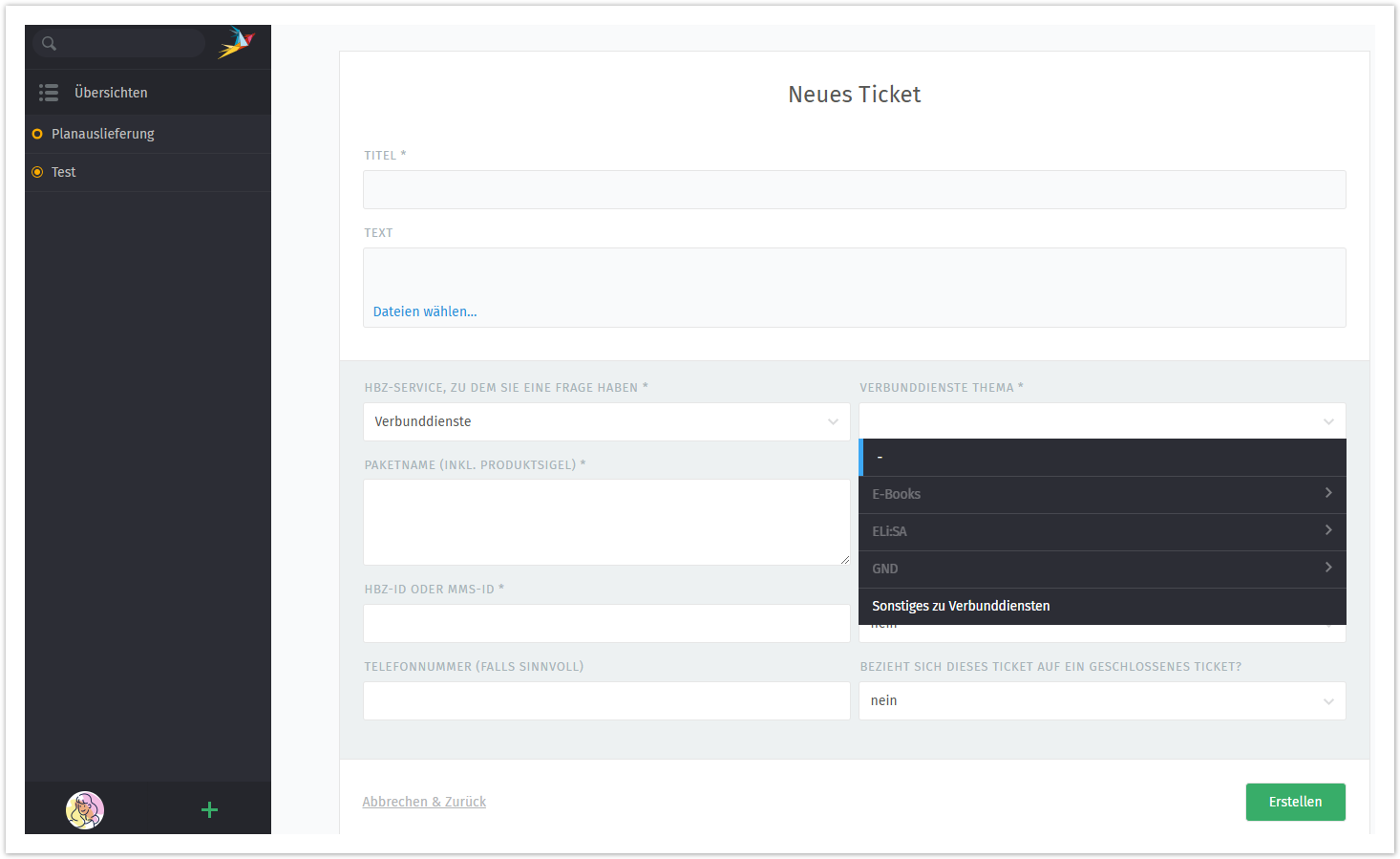Focus the Titel input field

pyautogui.click(x=854, y=189)
